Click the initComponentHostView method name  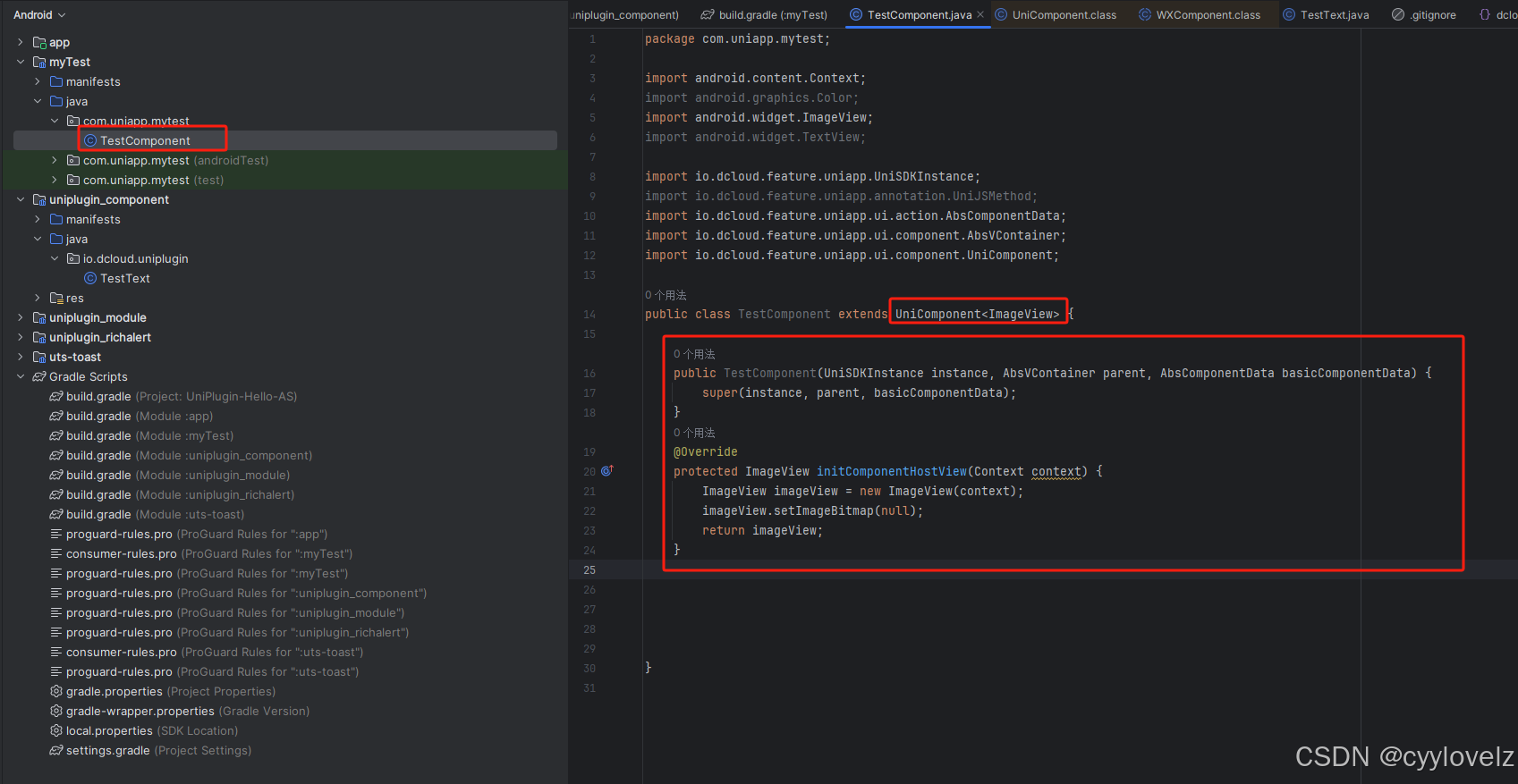tap(892, 471)
